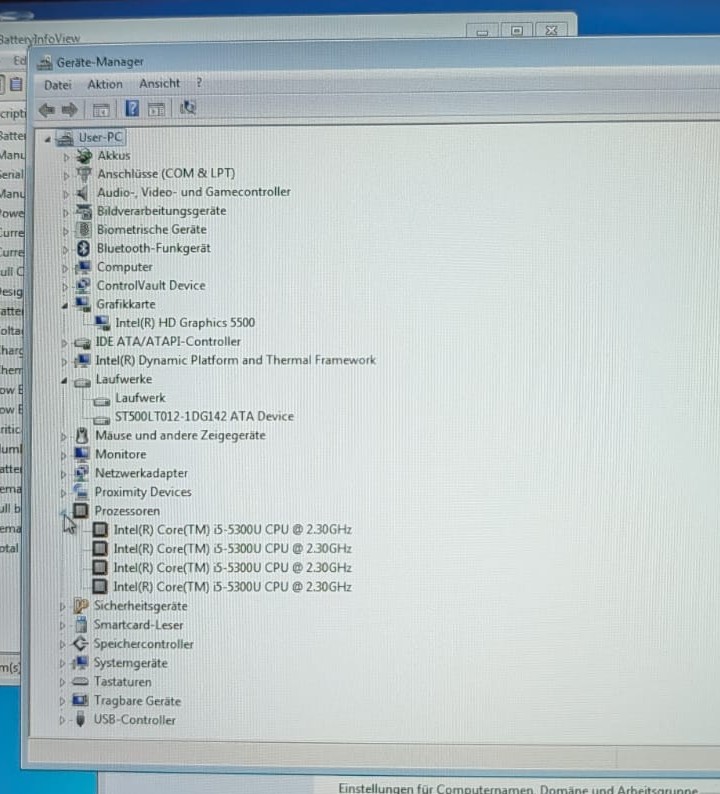This screenshot has height=794, width=720.
Task: Click the Anschlüsse (COM & LPT) port icon
Action: coord(84,174)
